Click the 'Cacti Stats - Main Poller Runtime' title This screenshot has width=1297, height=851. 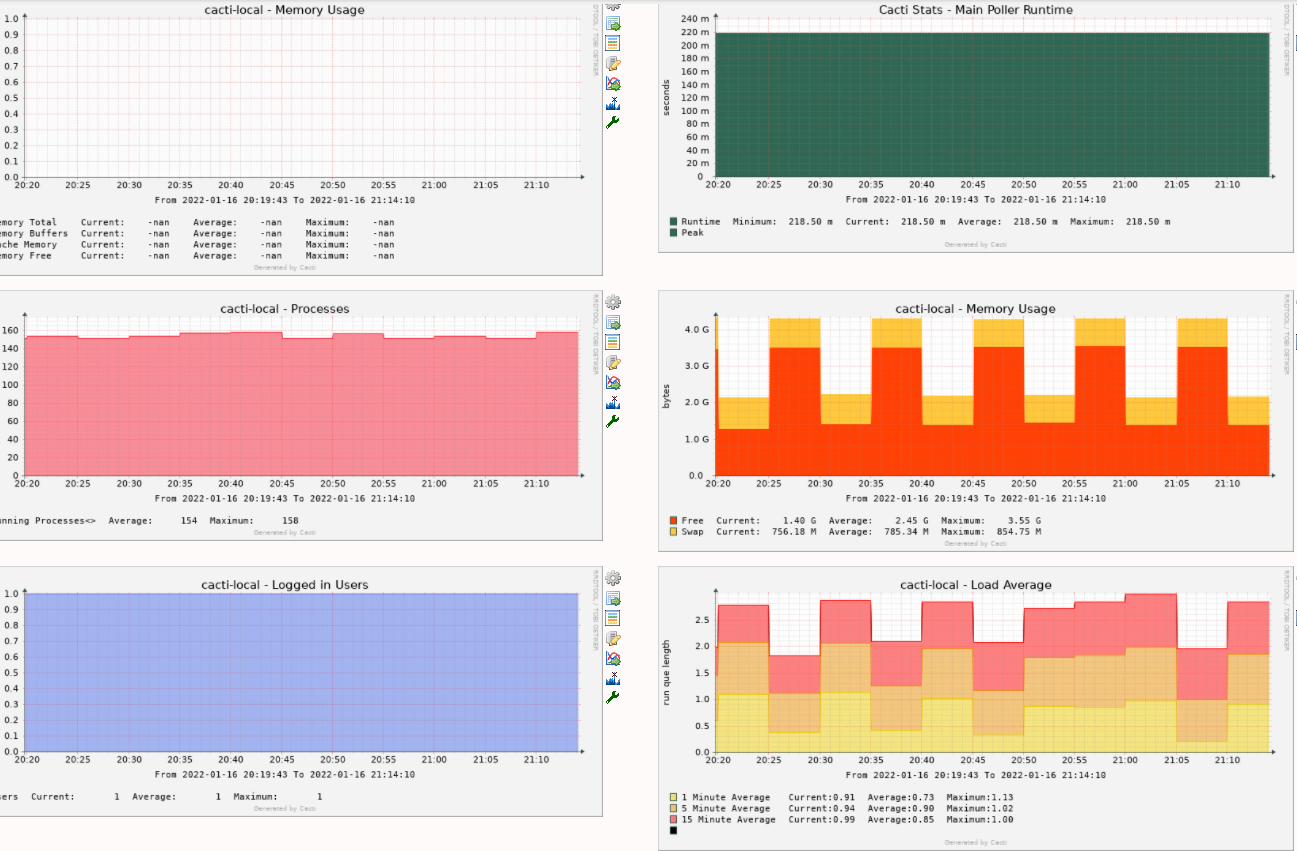tap(975, 10)
